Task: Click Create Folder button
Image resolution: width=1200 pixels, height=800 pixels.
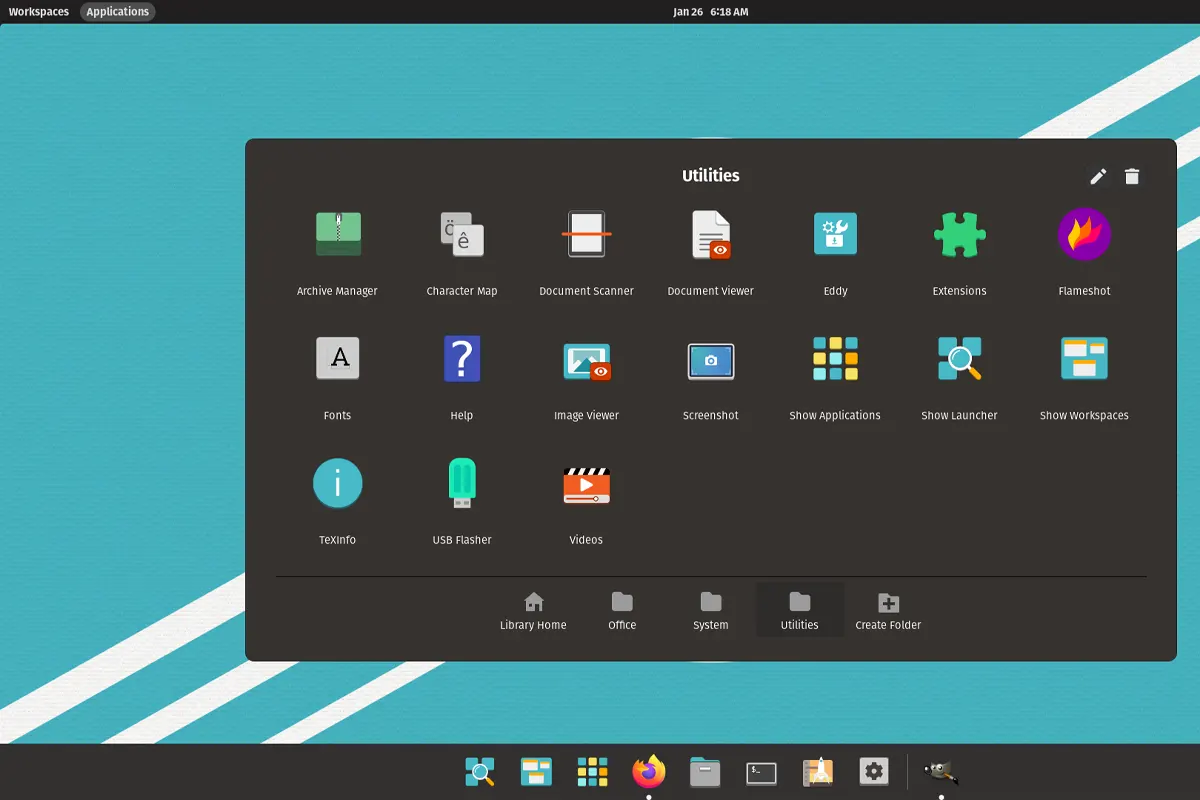Action: 888,611
